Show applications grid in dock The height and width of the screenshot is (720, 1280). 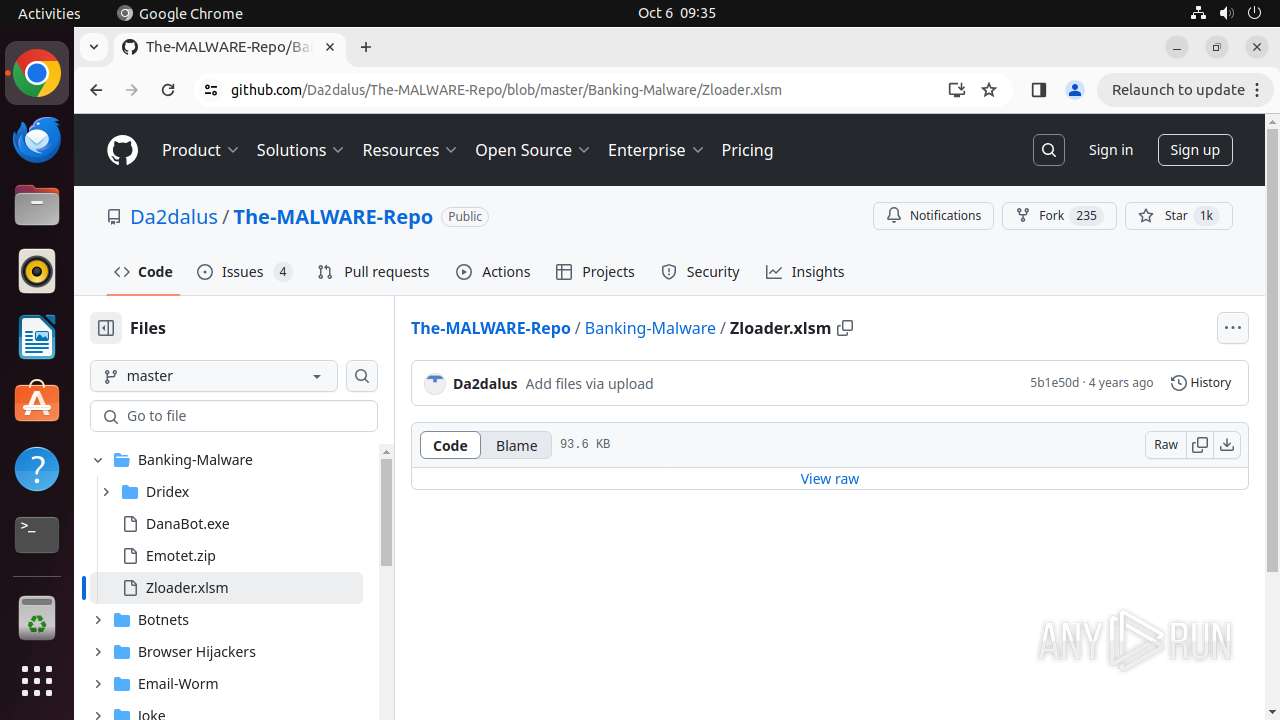point(37,681)
